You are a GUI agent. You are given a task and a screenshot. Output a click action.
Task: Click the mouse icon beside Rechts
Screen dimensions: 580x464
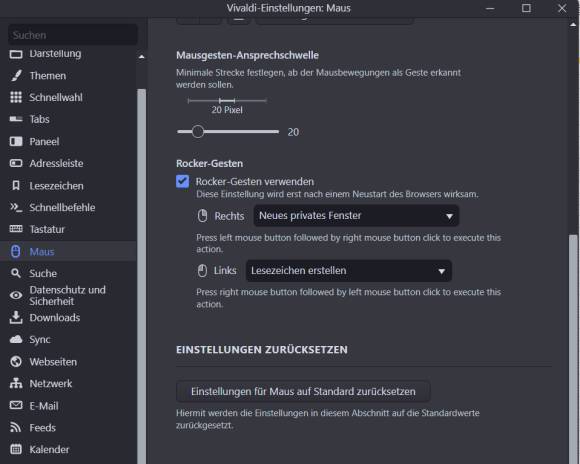pyautogui.click(x=202, y=216)
